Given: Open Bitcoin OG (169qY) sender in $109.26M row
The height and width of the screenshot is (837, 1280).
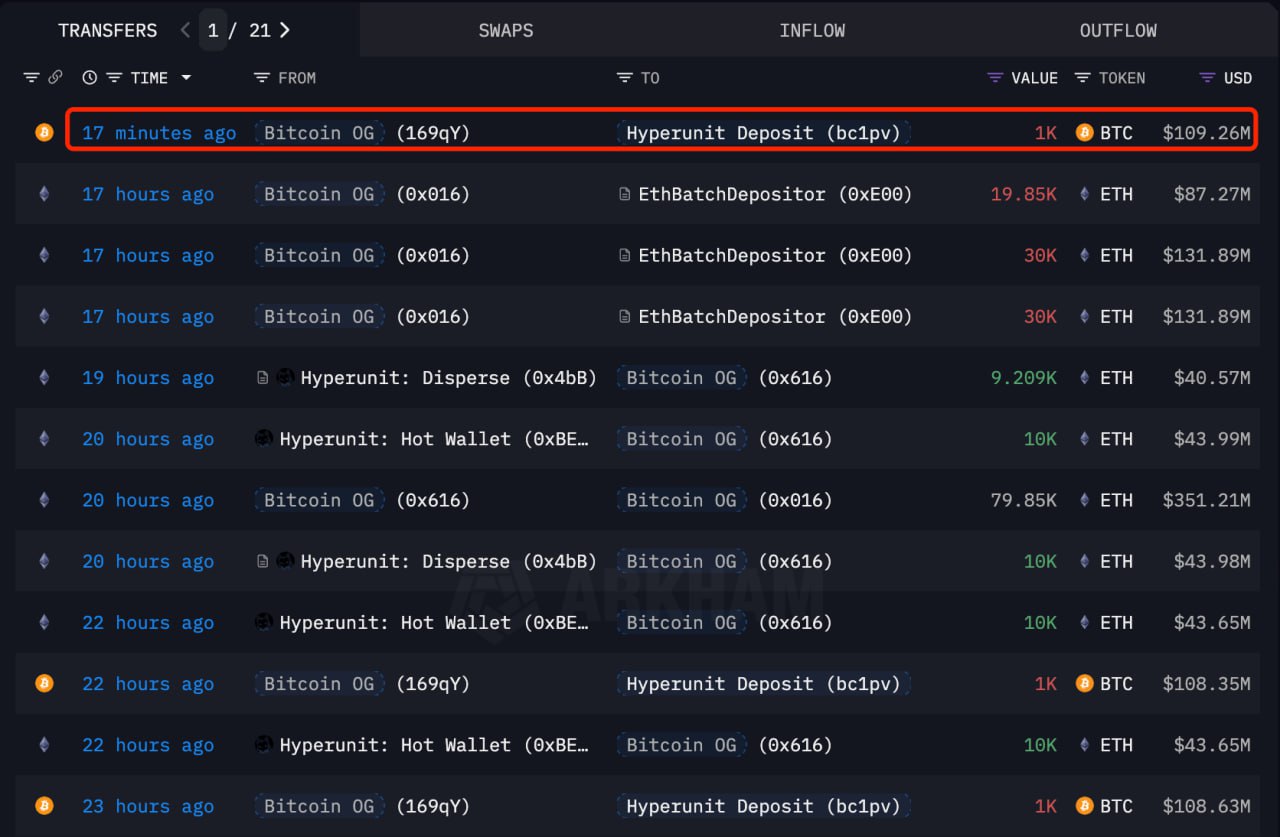Looking at the screenshot, I should point(362,133).
